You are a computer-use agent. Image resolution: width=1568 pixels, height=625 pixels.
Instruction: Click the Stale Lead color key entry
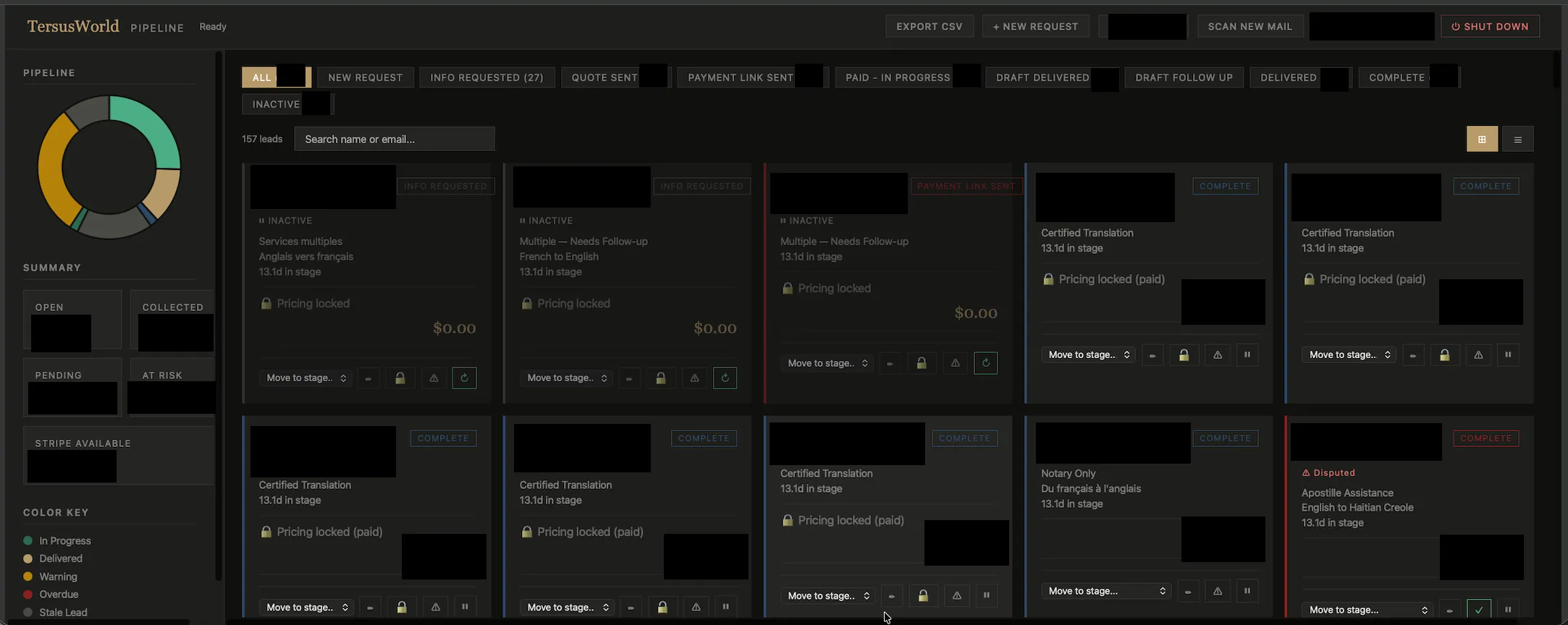click(x=56, y=612)
